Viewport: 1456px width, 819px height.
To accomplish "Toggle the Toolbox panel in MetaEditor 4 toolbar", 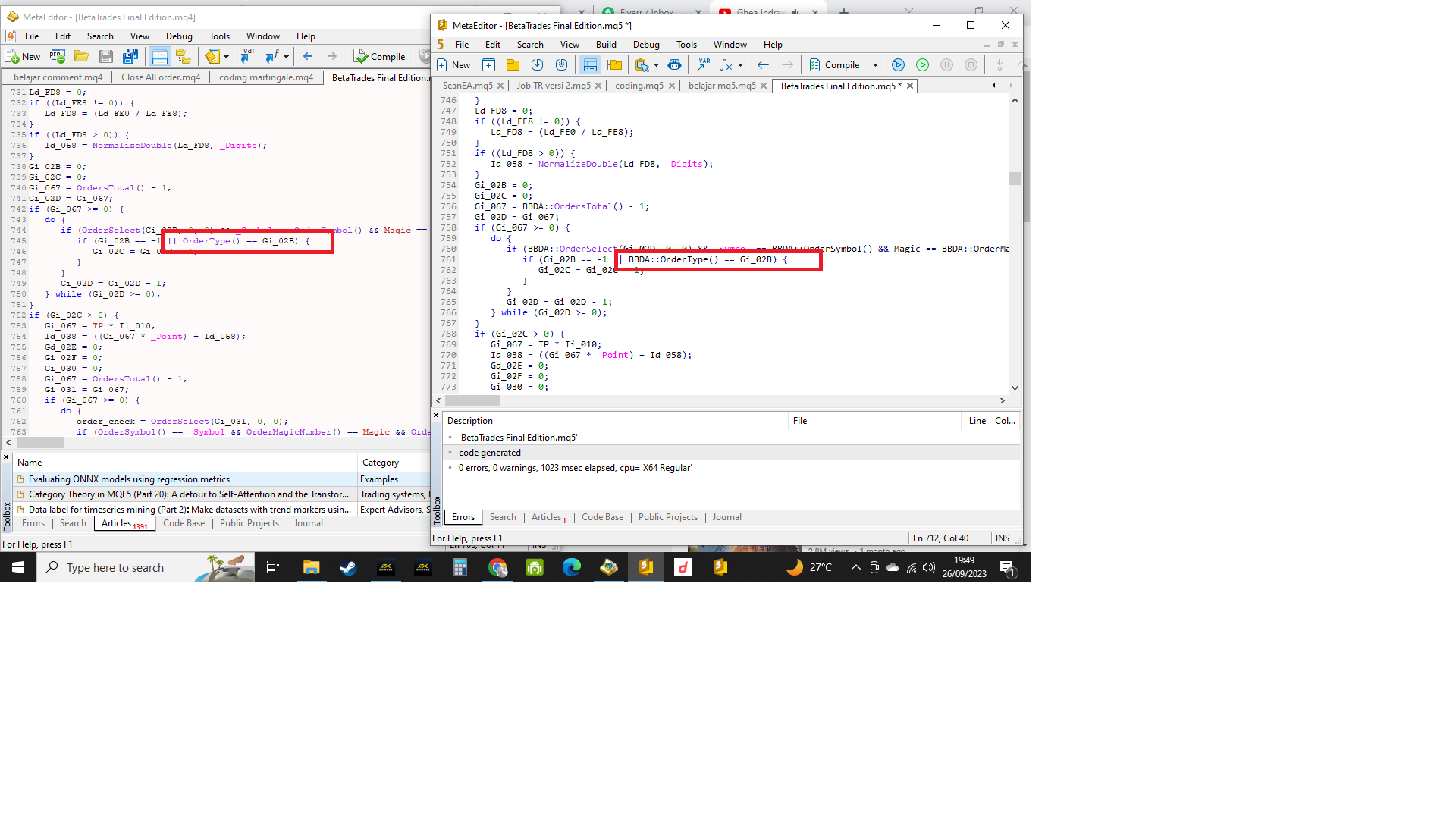I will (x=159, y=57).
